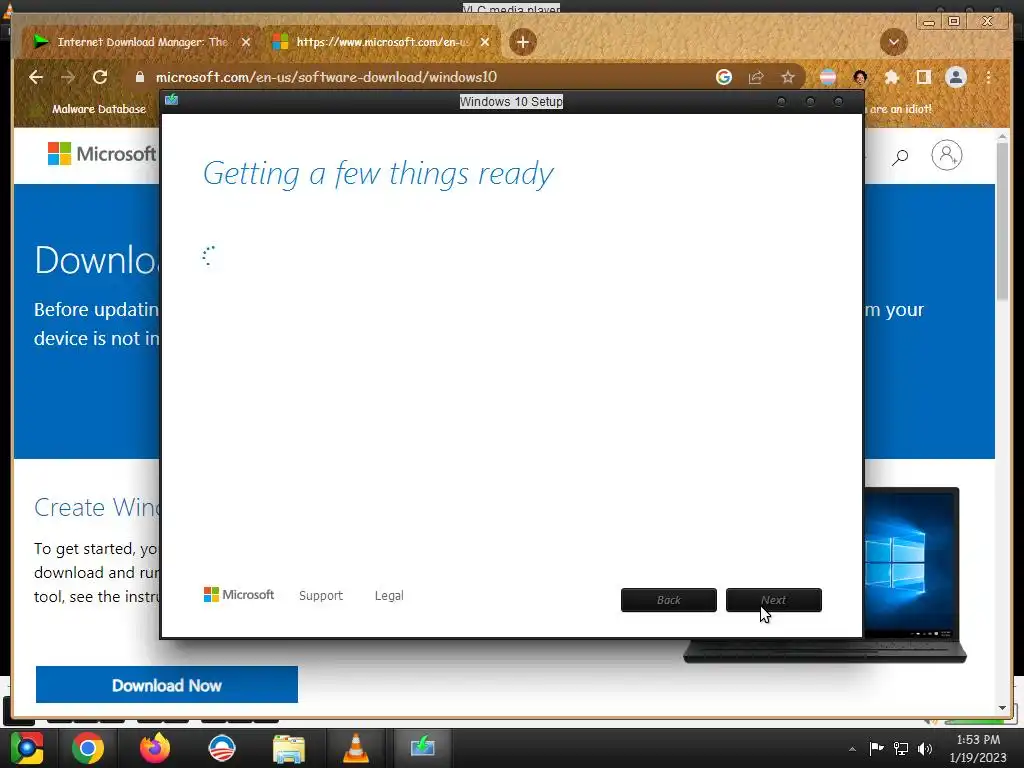Image resolution: width=1024 pixels, height=768 pixels.
Task: Open the Legal link in Setup
Action: pyautogui.click(x=389, y=596)
